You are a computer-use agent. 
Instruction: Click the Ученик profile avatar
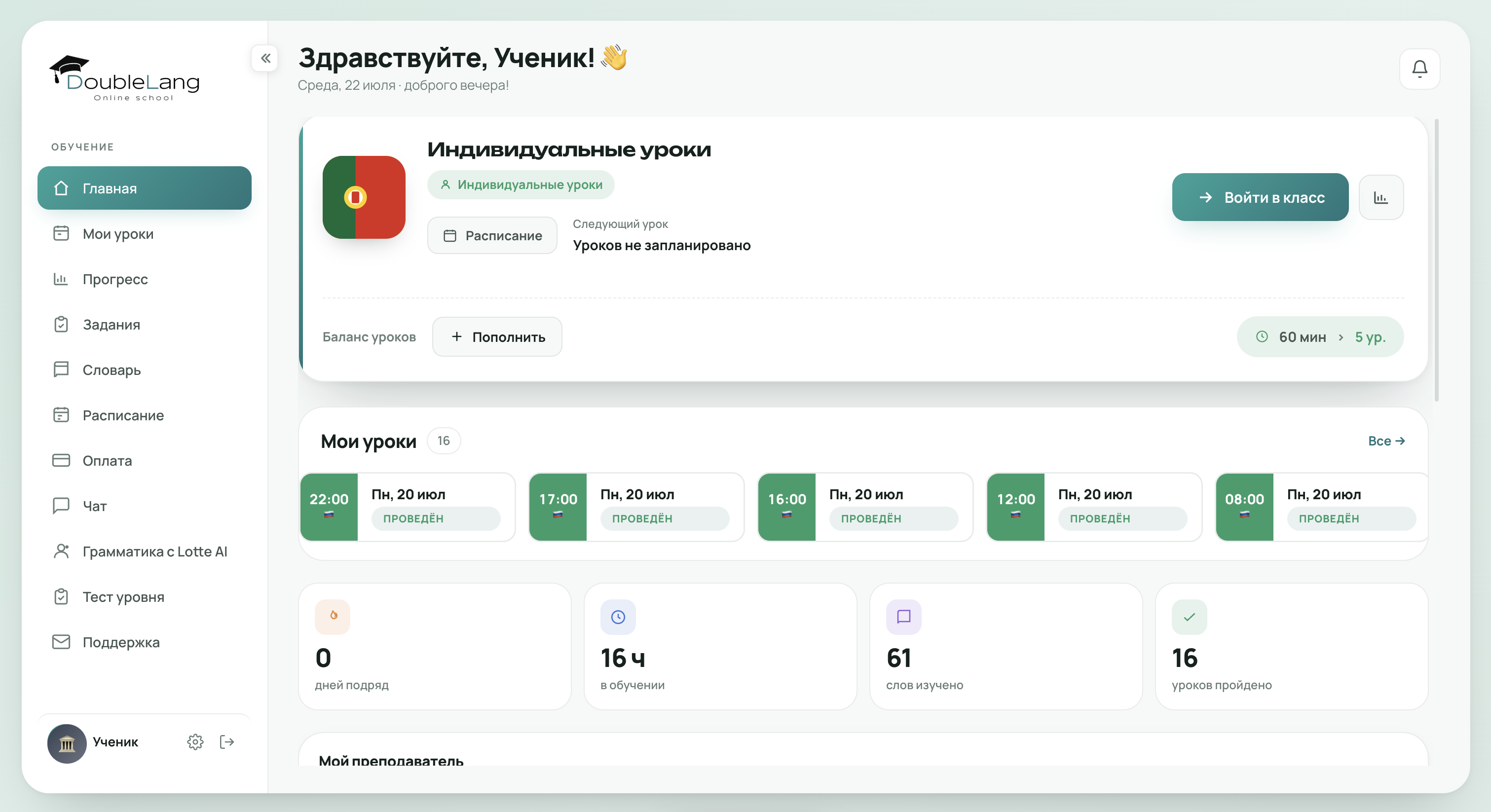coord(67,743)
